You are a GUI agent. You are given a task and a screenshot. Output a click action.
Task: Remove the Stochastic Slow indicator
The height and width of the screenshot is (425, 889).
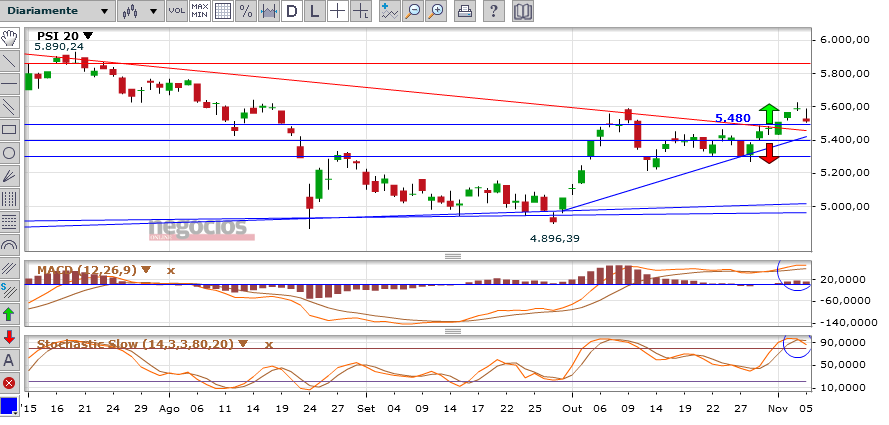coord(268,344)
